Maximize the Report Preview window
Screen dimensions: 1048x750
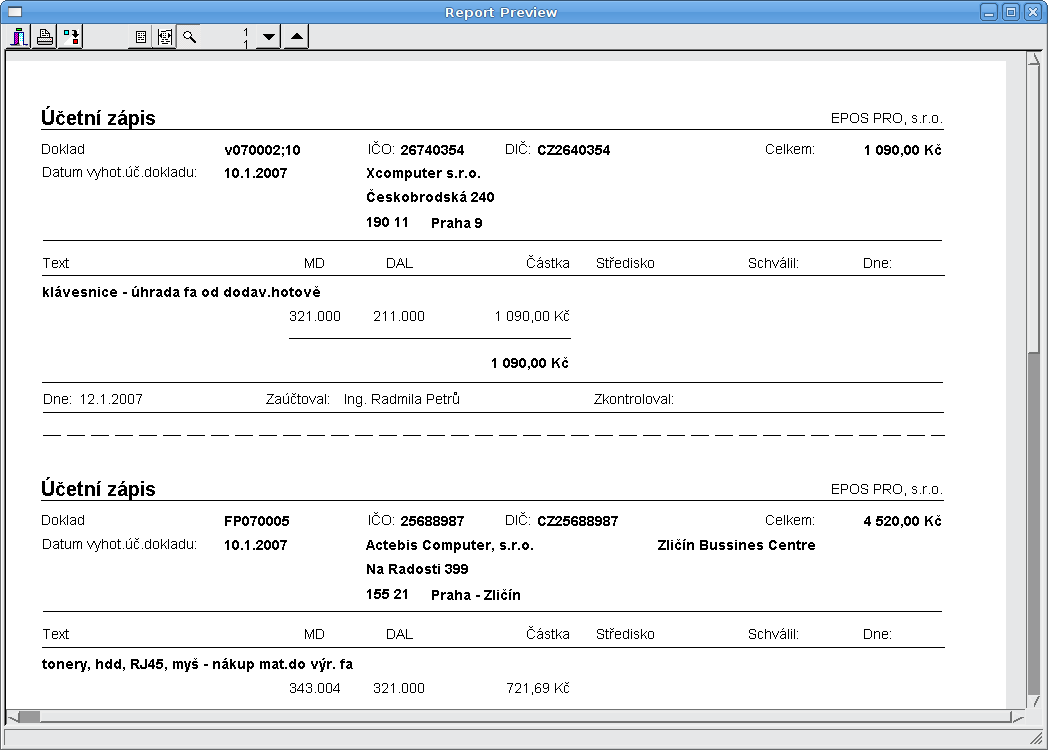(x=1011, y=12)
